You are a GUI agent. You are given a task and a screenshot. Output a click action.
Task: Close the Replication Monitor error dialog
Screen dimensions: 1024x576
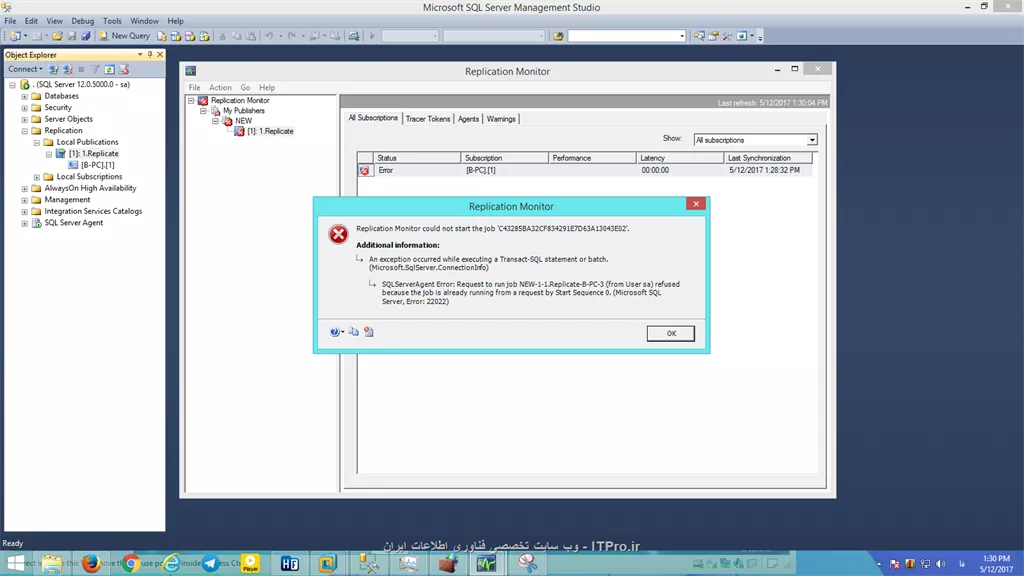coord(696,204)
